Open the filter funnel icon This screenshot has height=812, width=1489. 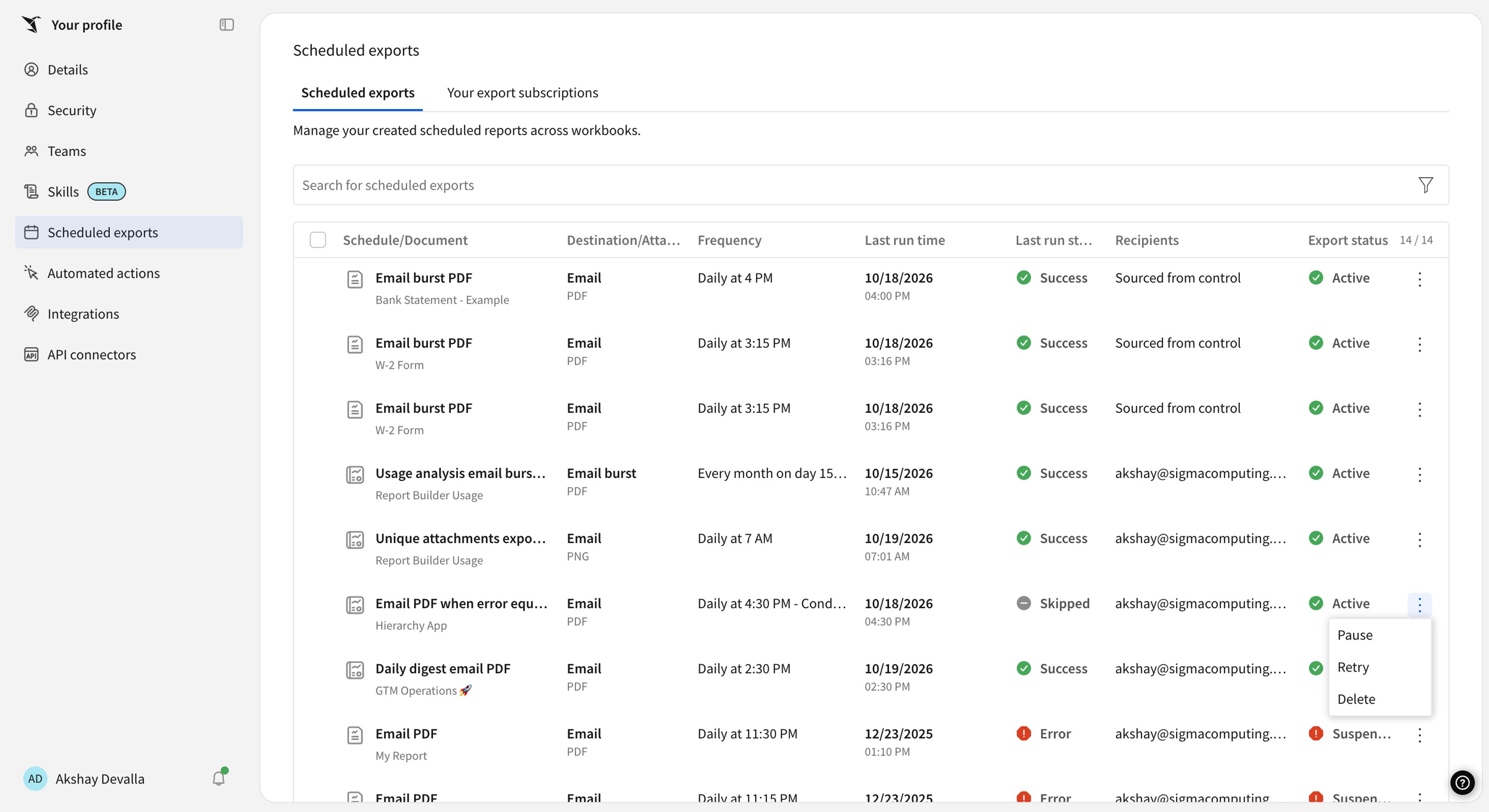[1425, 185]
